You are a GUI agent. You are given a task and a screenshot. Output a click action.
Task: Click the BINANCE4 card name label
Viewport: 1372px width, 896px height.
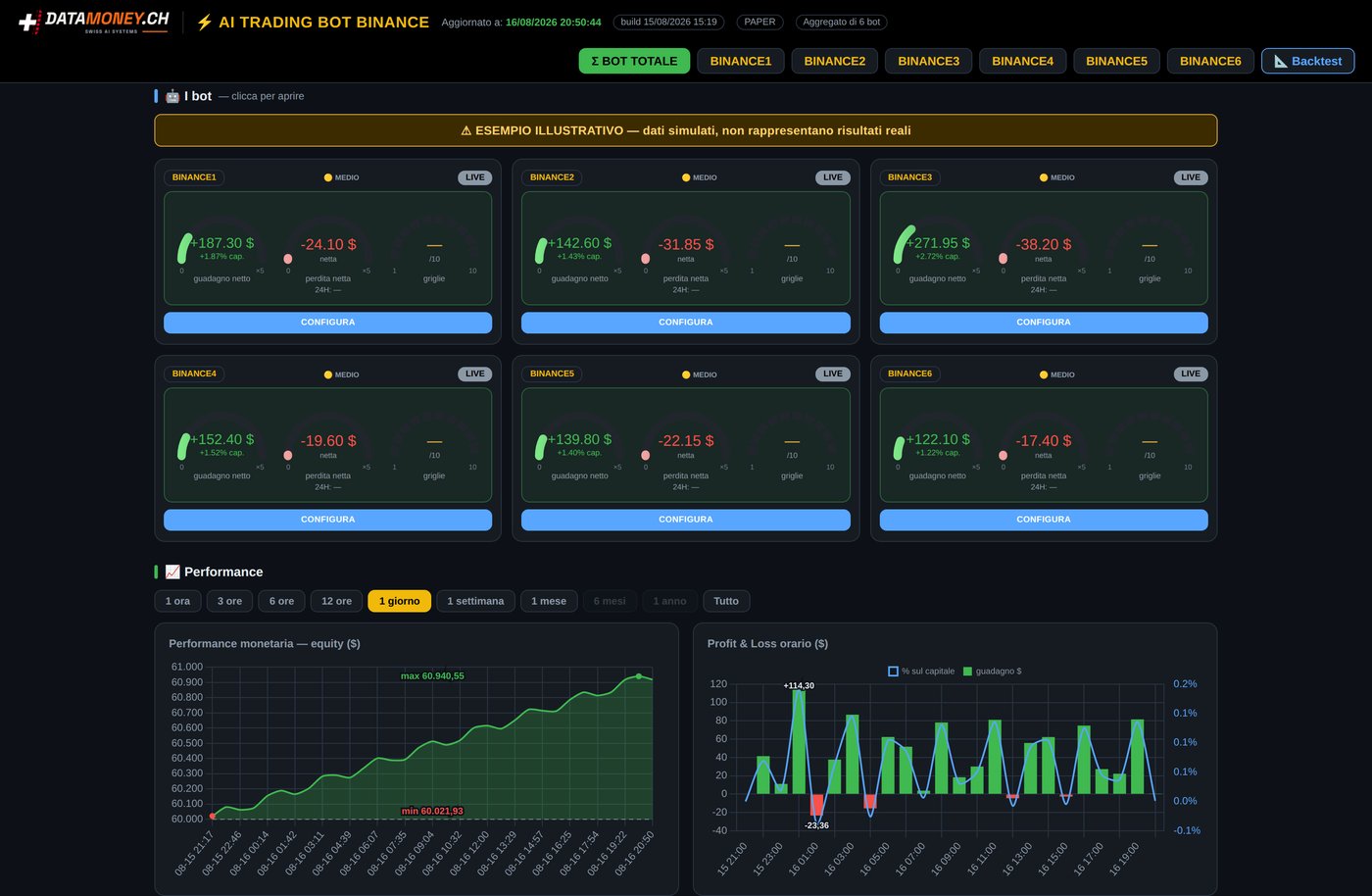[x=194, y=373]
